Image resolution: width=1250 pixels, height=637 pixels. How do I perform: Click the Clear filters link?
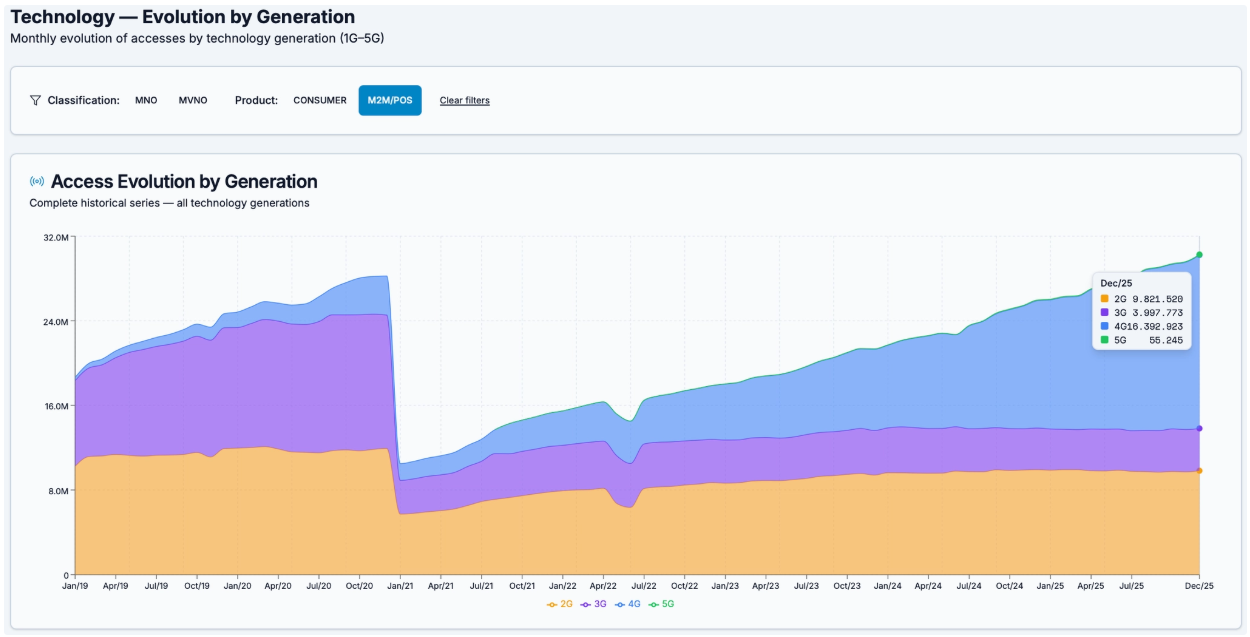tap(463, 100)
